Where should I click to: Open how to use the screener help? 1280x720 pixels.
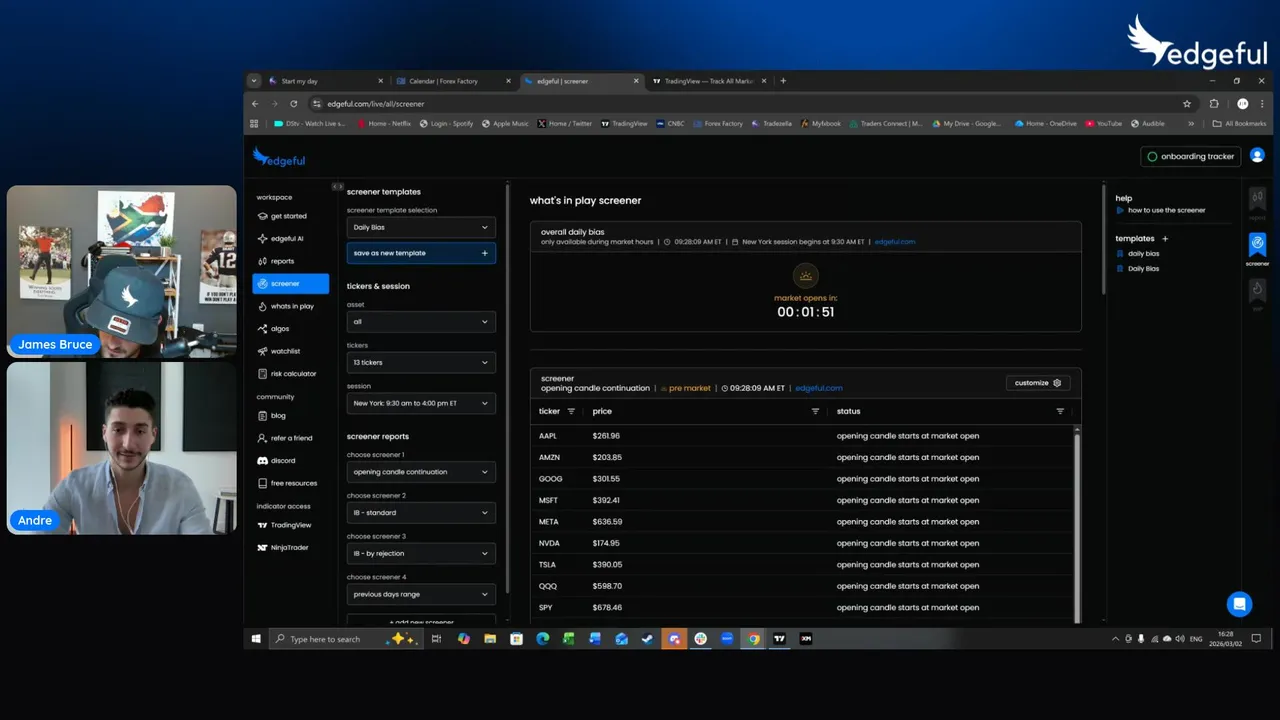(x=1161, y=211)
